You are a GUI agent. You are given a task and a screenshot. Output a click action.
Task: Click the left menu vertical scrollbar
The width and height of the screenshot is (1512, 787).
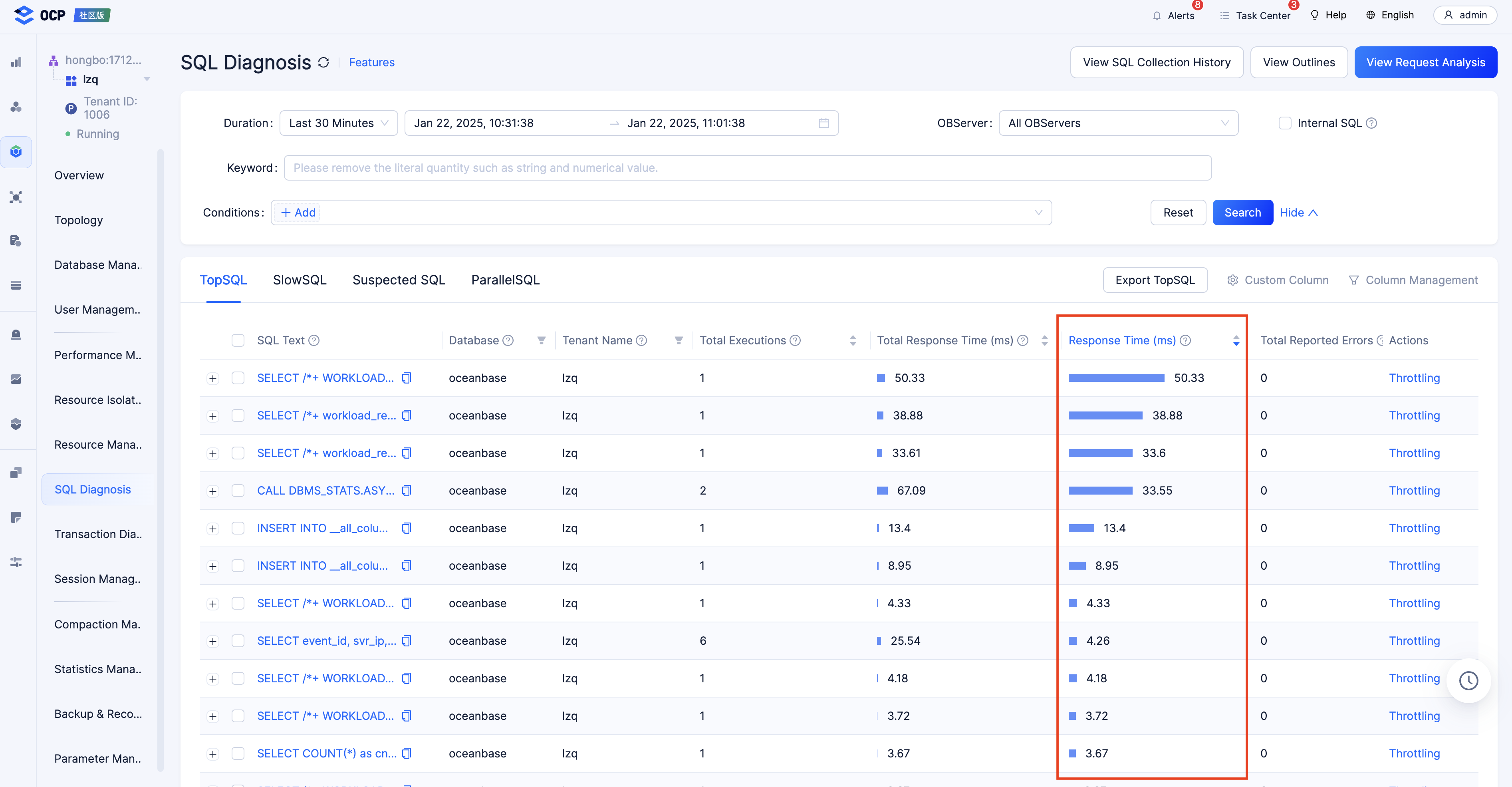click(x=160, y=460)
